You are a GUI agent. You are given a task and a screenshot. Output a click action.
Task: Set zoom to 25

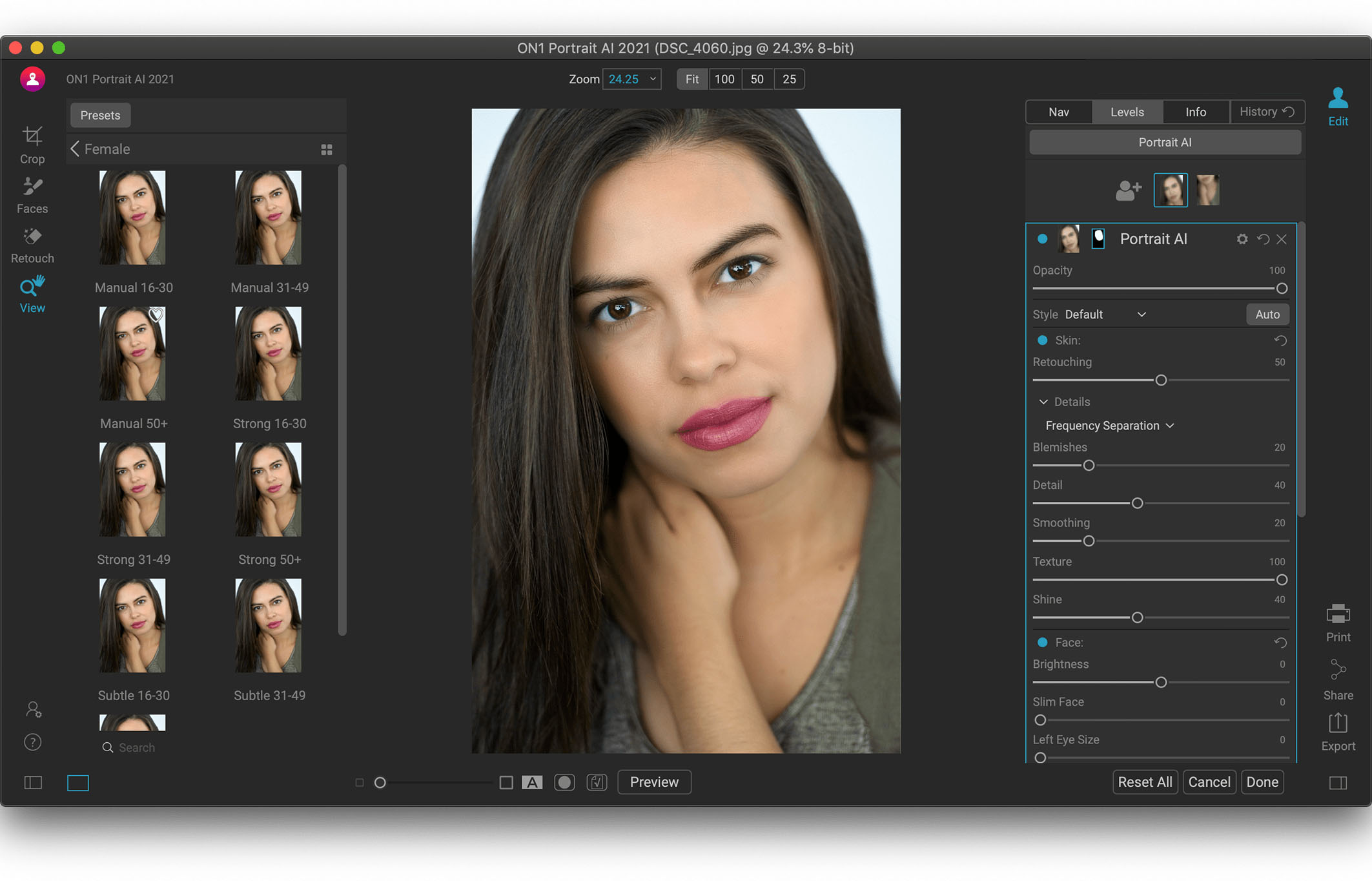[789, 79]
